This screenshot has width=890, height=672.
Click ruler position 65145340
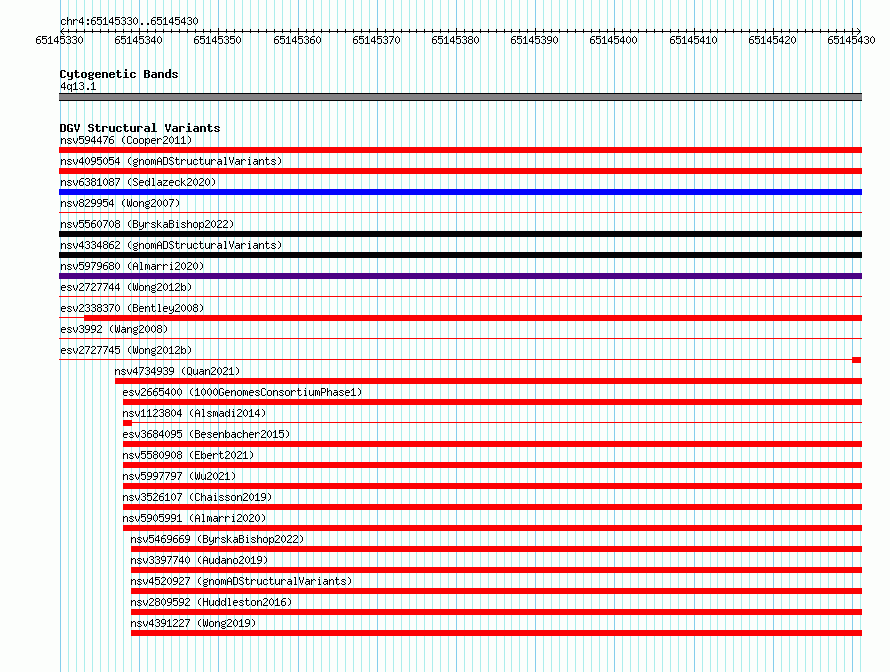pos(138,40)
